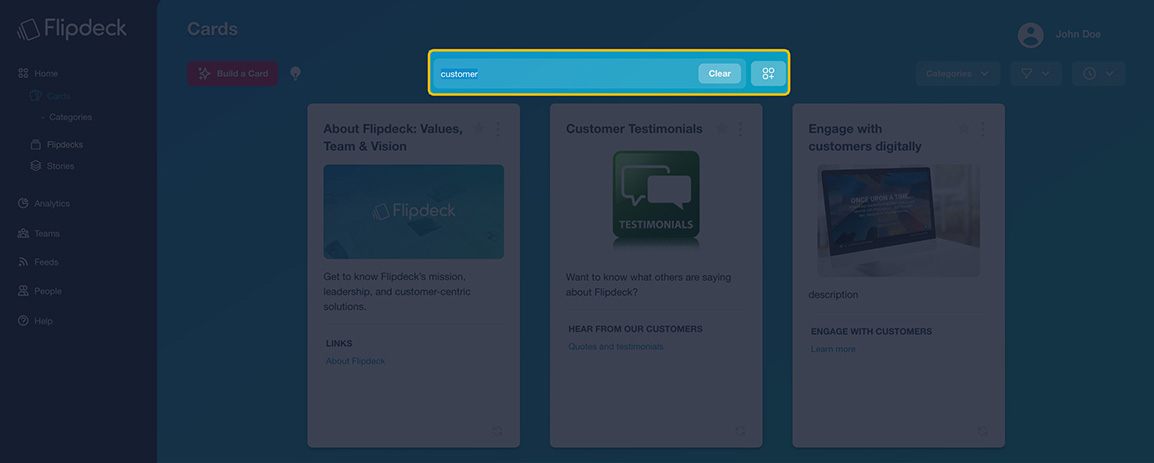Click About Flipdeck card thumbnail image
Screen dimensions: 1154x463
click(x=414, y=211)
